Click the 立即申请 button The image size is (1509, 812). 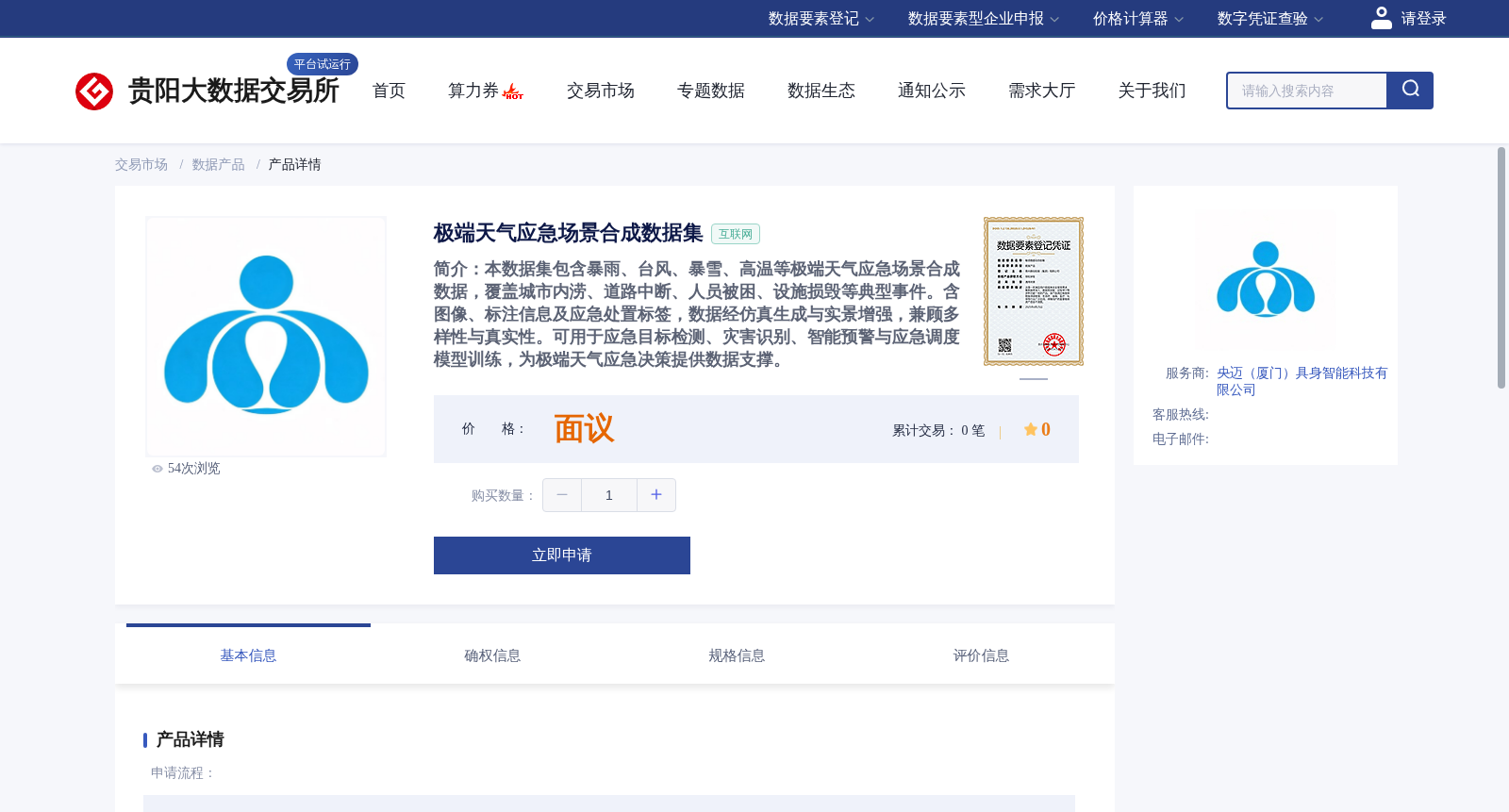click(562, 555)
